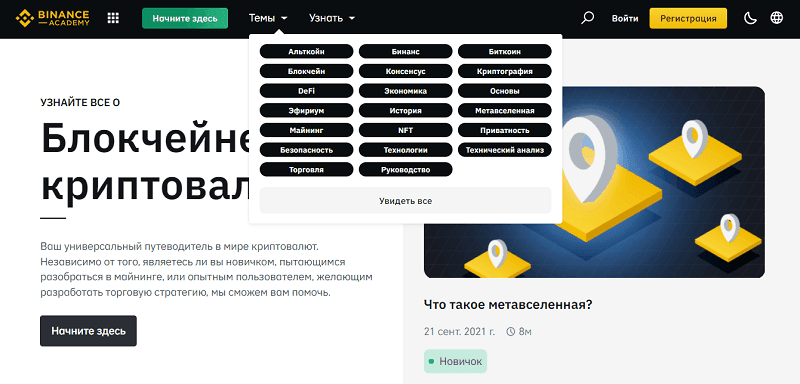This screenshot has height=384, width=800.
Task: Click the Binance Academy logo
Action: 53,18
